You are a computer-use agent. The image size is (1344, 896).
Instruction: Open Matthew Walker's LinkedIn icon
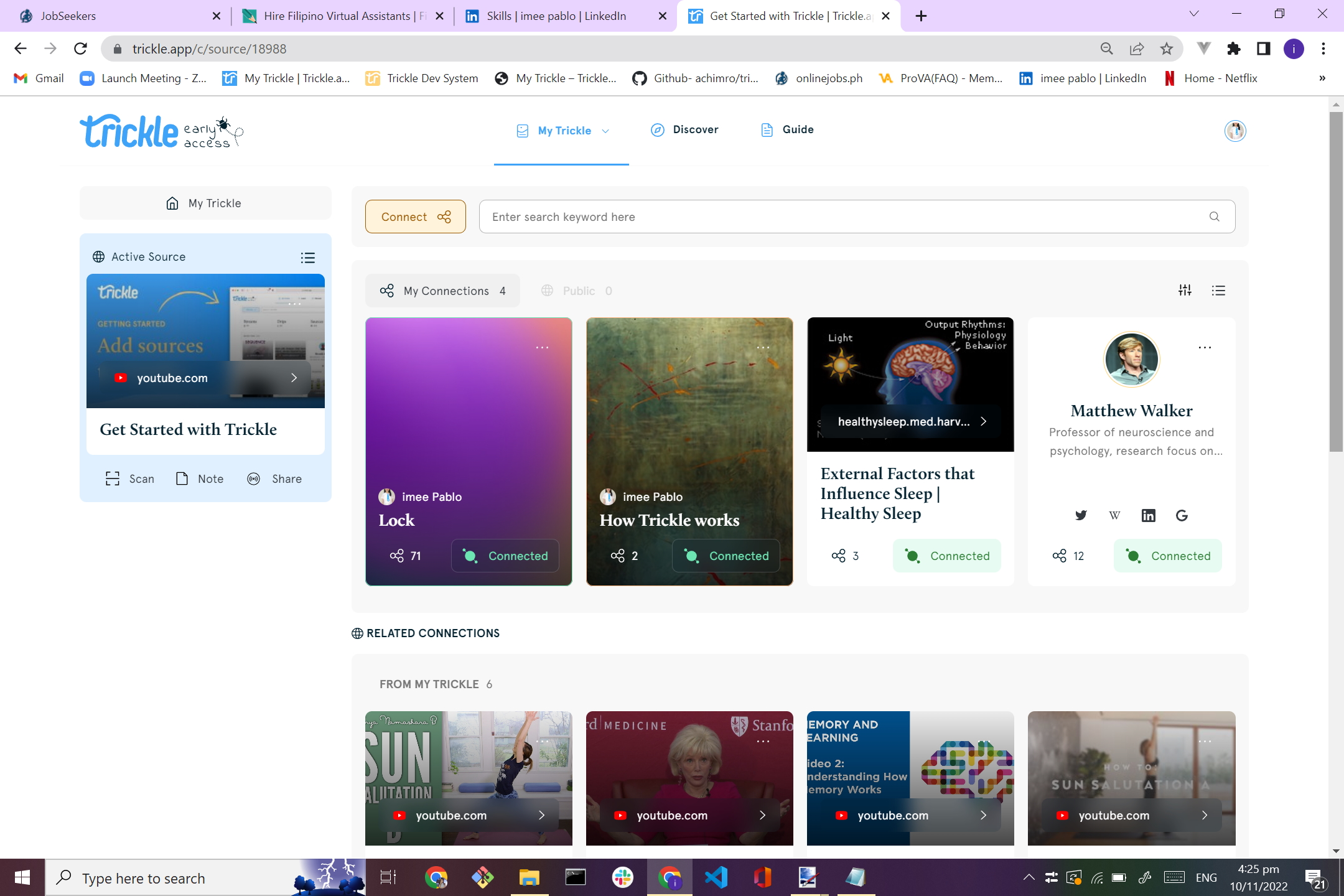pyautogui.click(x=1148, y=515)
